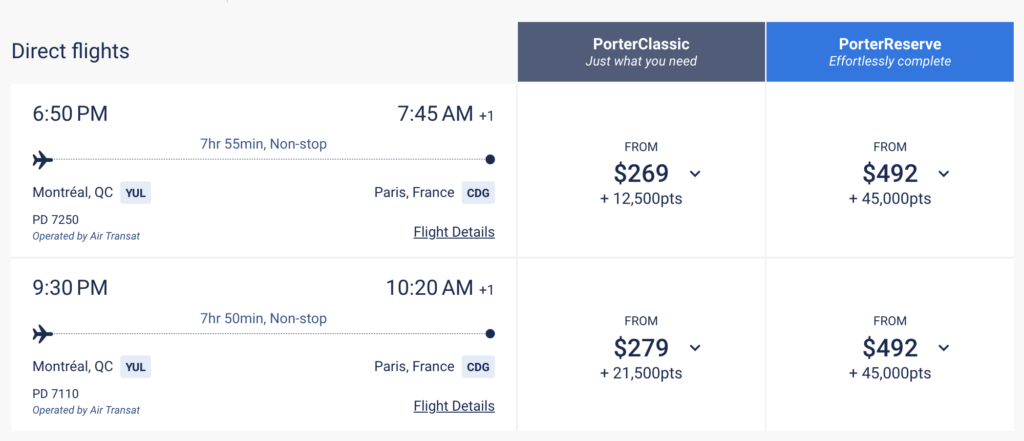Click the airplane icon on the 9:30 PM flight
The height and width of the screenshot is (441, 1024).
click(42, 334)
